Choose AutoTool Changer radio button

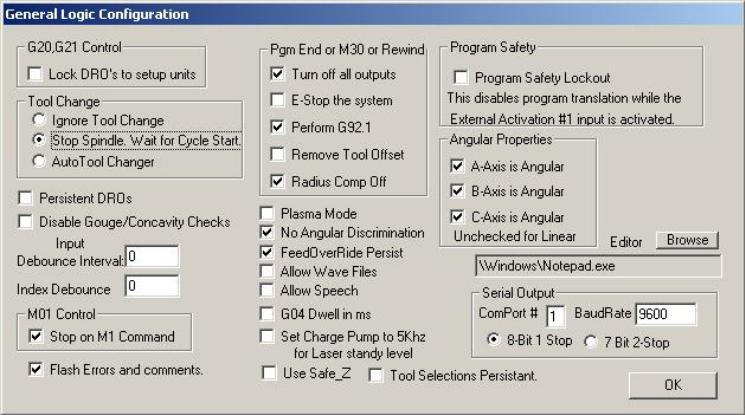(39, 161)
